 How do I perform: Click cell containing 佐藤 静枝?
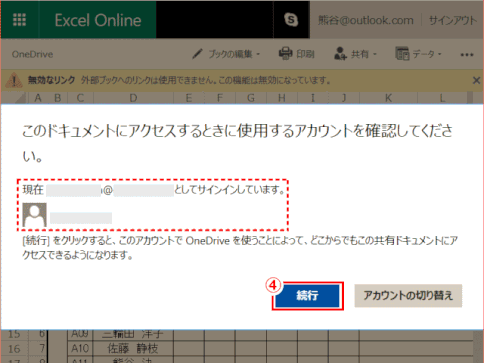[x=133, y=349]
